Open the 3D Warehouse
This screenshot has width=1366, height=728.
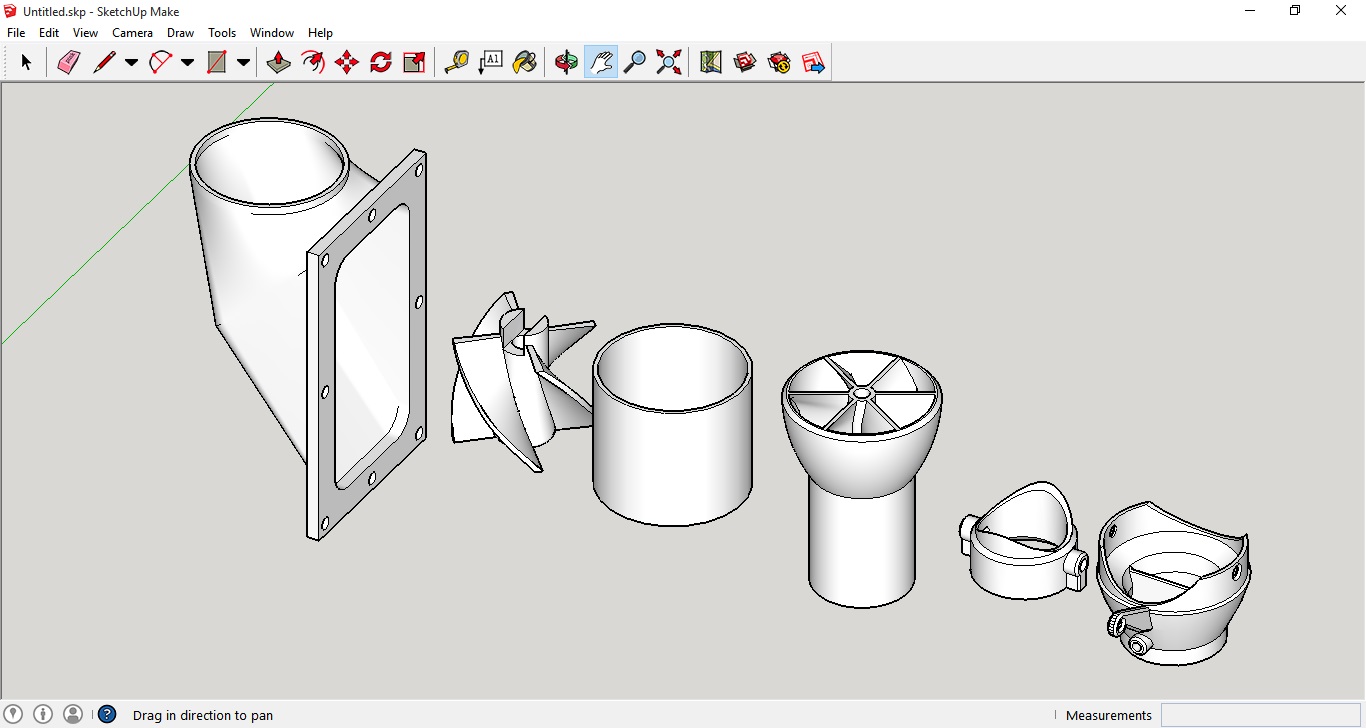745,62
